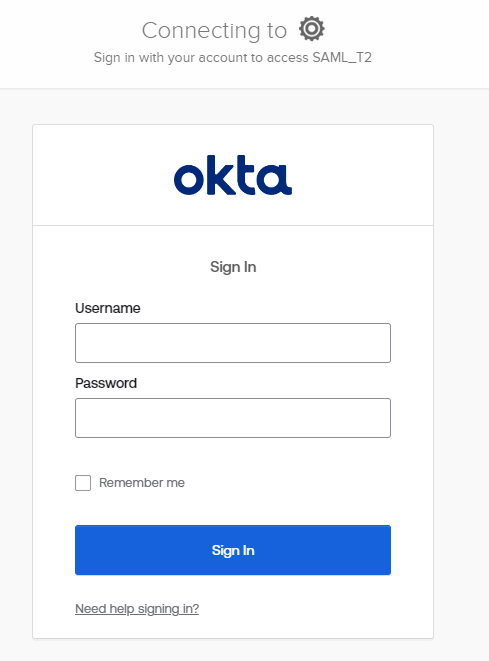Click the gear app icon beside Connecting to
Screen dimensions: 489x661
click(x=312, y=29)
